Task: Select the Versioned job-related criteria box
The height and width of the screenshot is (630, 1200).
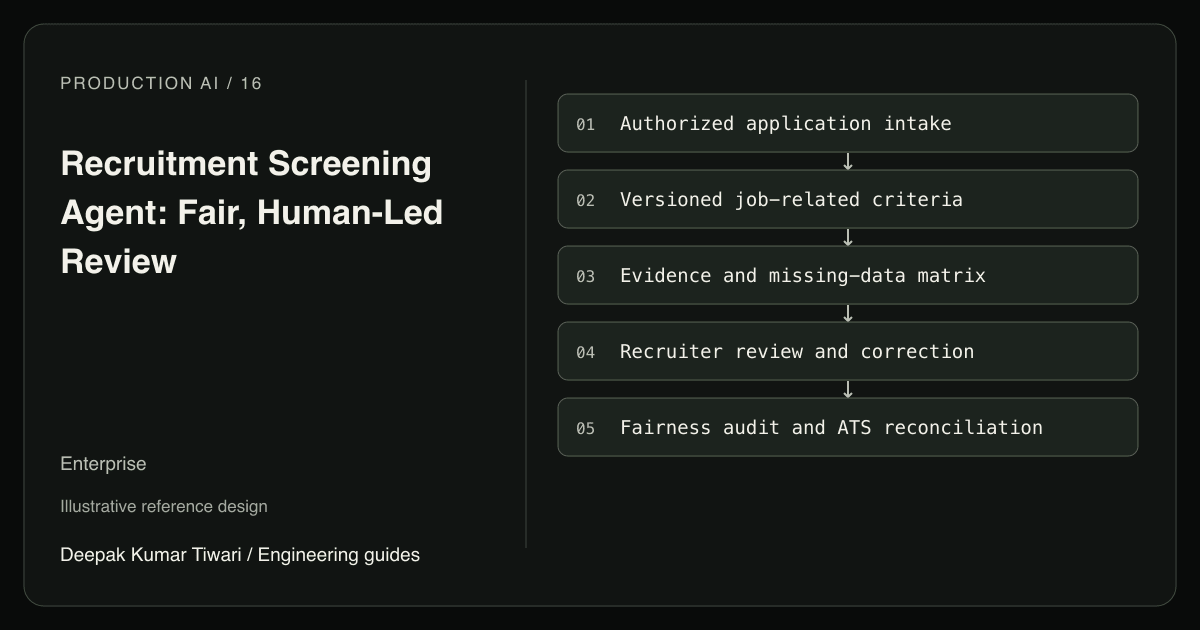Action: 848,199
